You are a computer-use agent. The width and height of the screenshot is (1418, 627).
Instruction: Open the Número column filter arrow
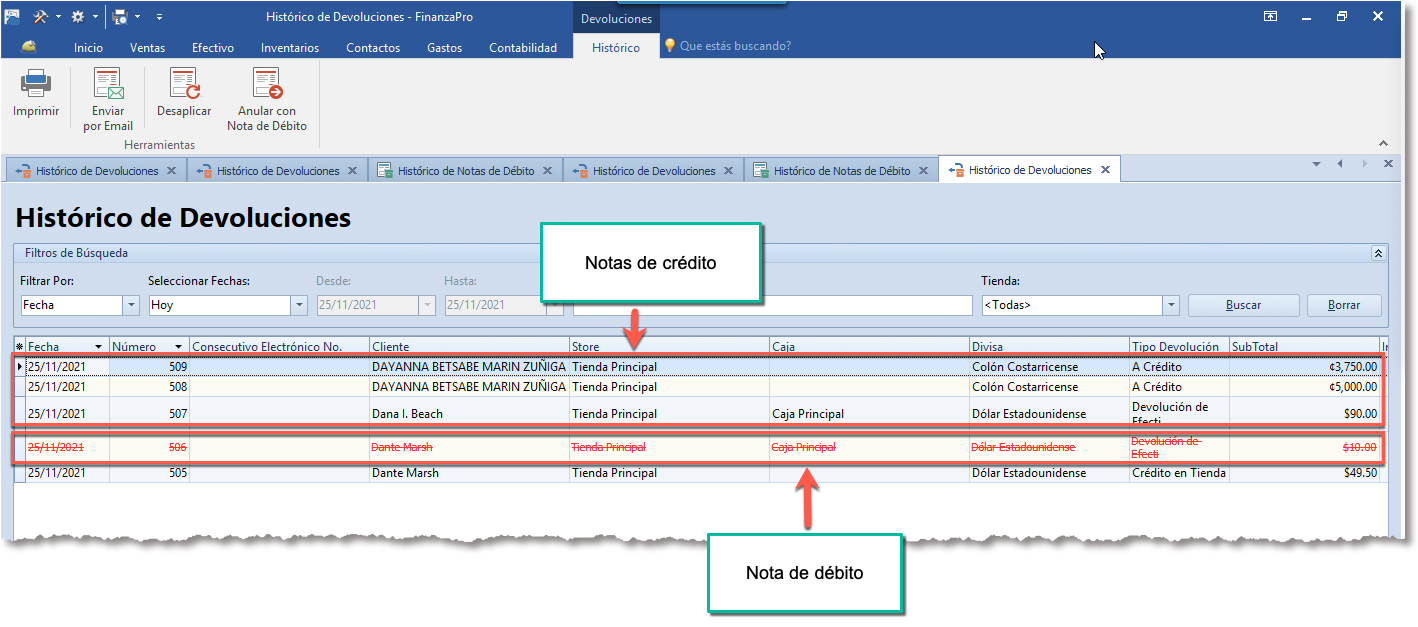pyautogui.click(x=178, y=347)
